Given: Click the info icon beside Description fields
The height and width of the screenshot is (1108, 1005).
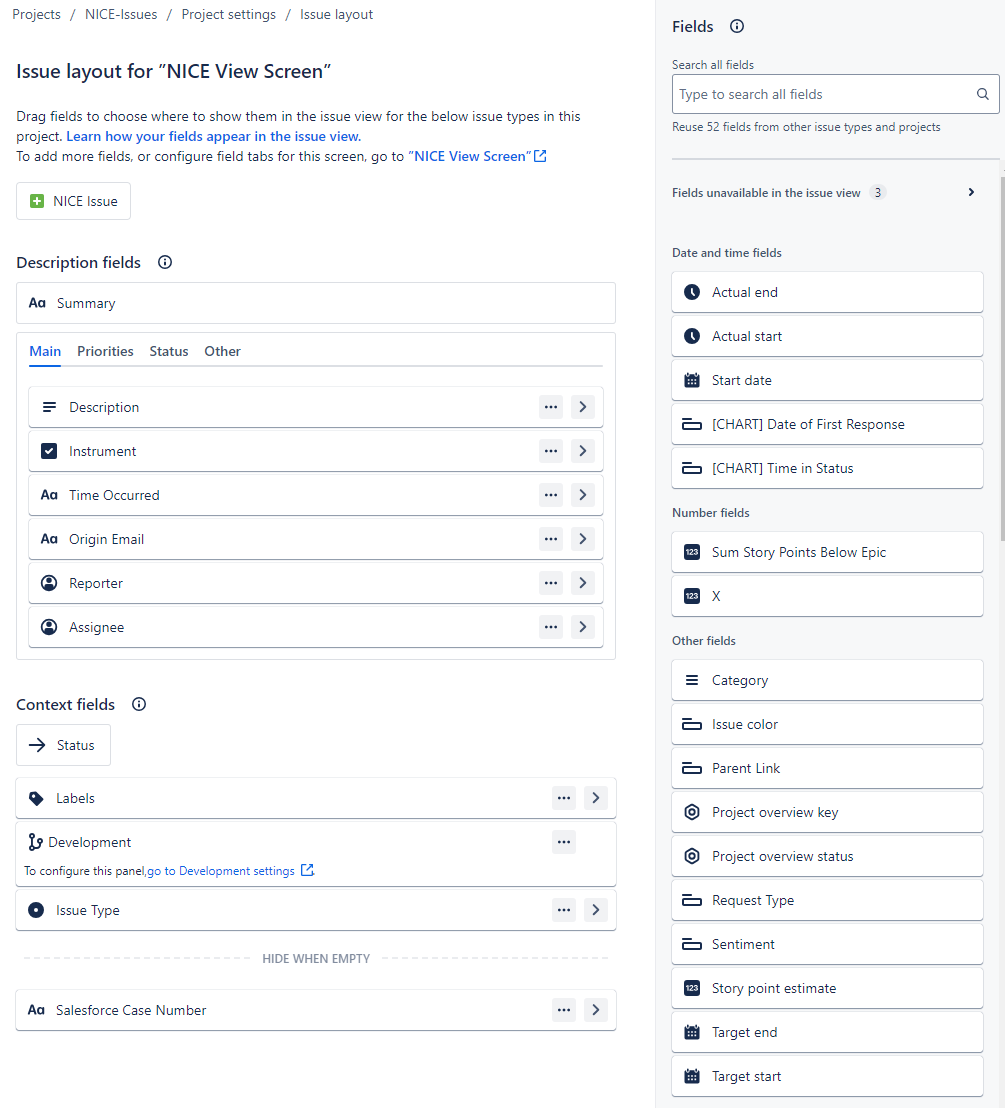Looking at the screenshot, I should 165,262.
